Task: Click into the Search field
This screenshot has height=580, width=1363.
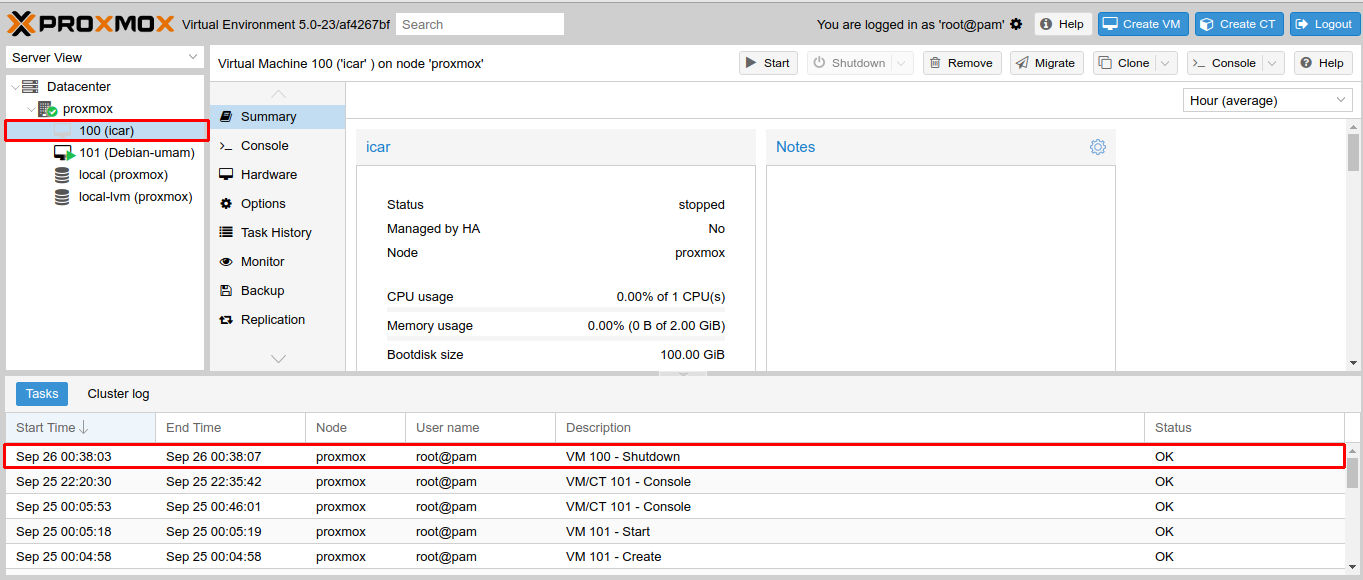Action: tap(480, 24)
